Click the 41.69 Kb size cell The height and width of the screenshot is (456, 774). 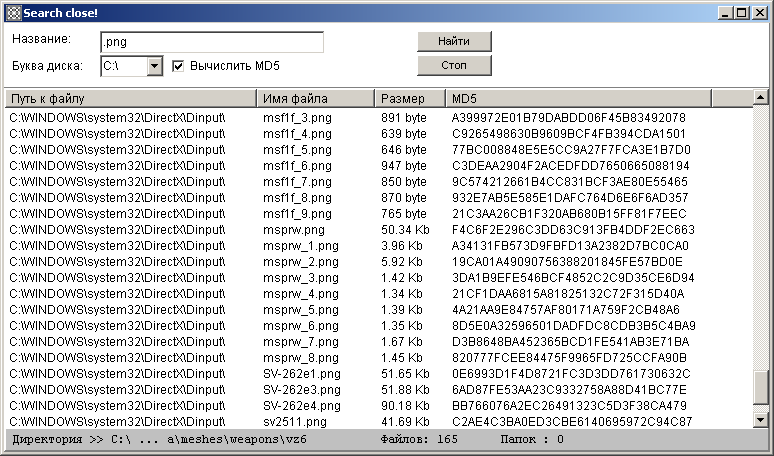click(405, 422)
